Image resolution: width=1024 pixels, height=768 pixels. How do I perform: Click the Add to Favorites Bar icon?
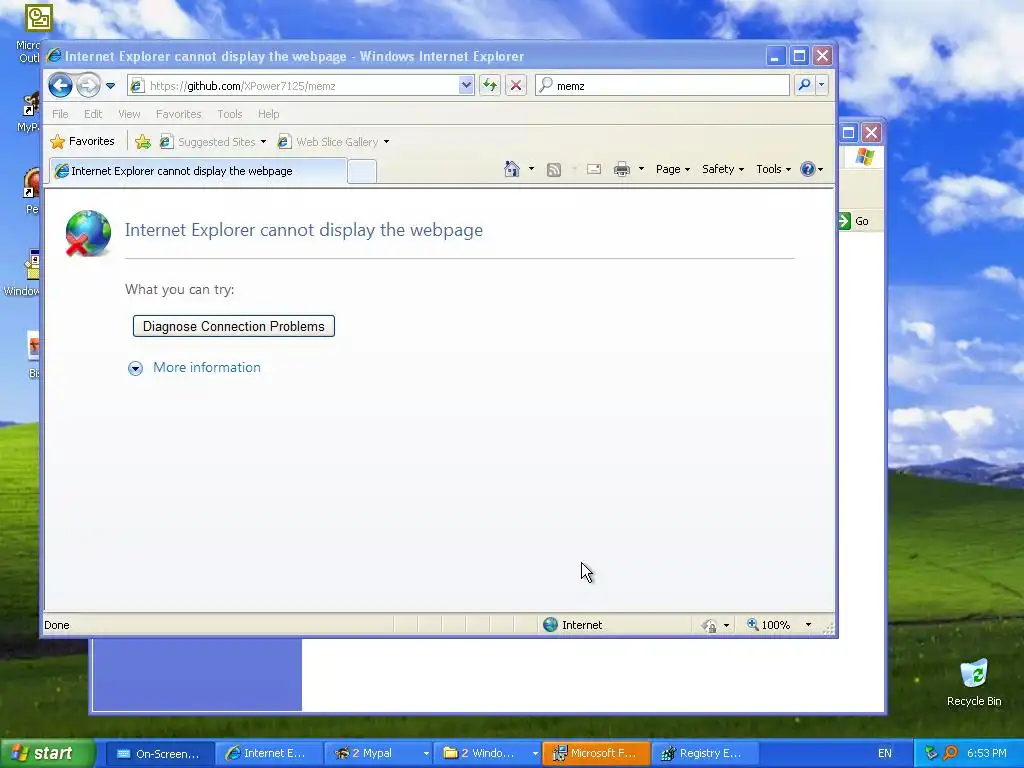143,142
